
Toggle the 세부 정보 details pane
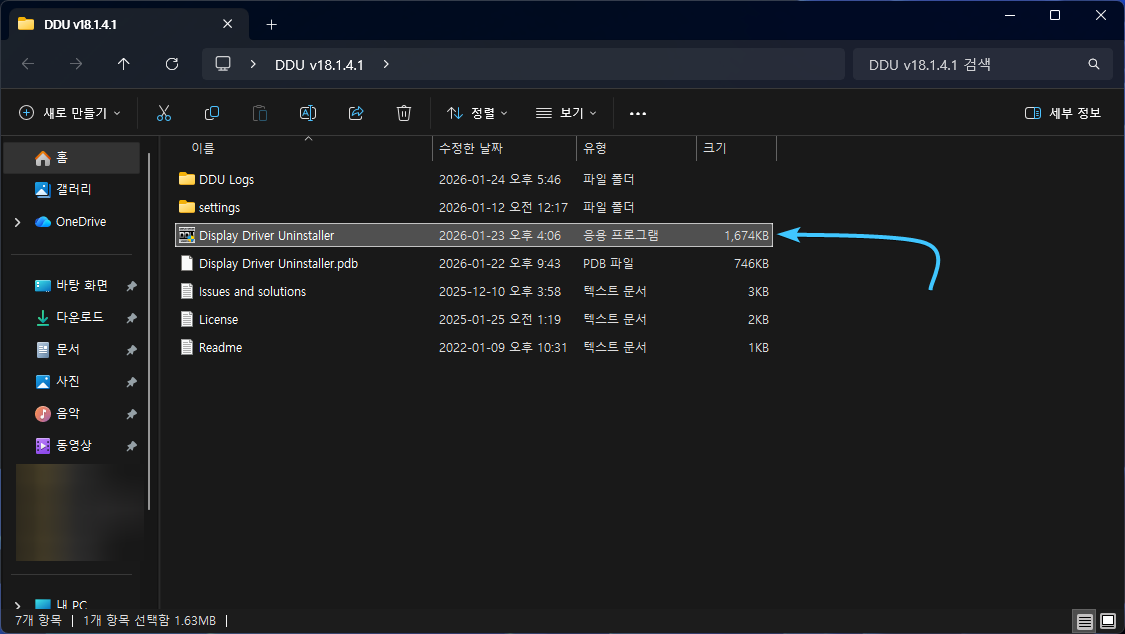click(x=1063, y=113)
